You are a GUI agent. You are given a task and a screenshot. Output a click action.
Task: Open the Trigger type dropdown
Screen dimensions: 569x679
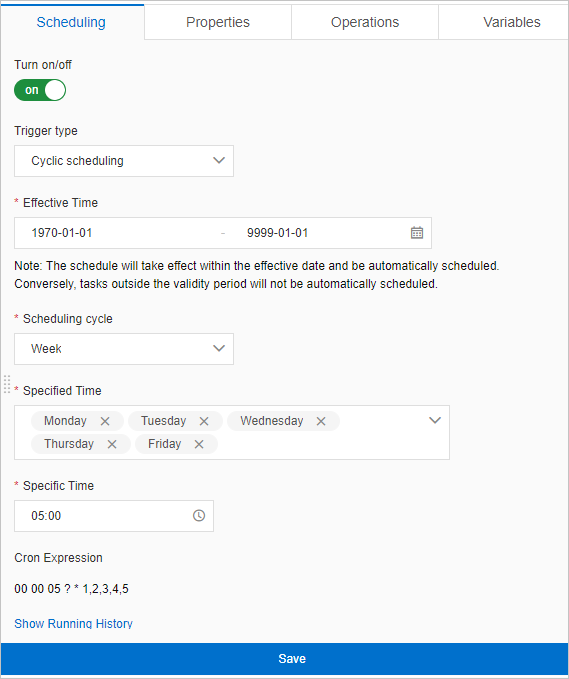tap(124, 161)
